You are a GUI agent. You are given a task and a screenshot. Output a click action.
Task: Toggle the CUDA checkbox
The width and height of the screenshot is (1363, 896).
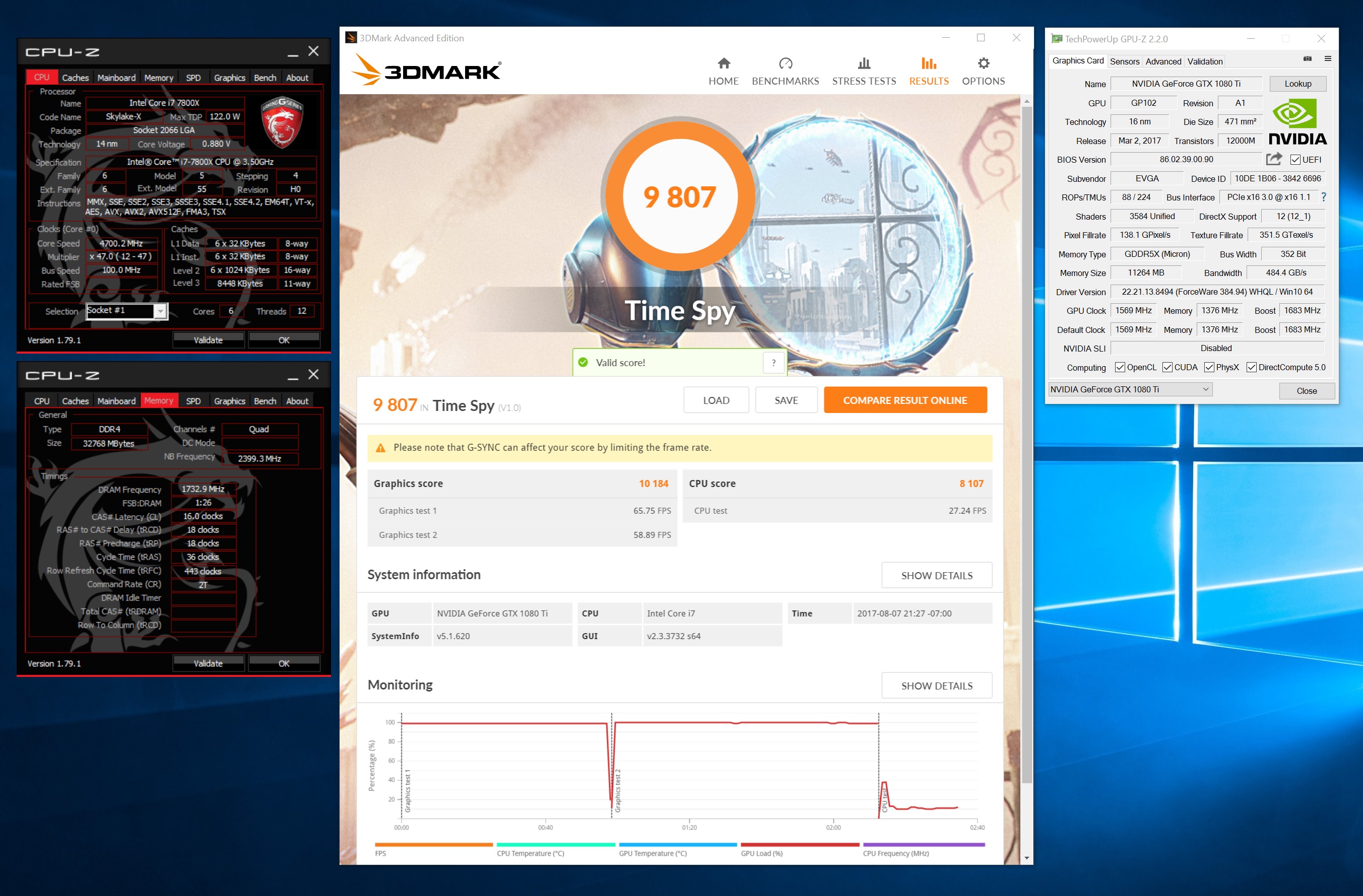pos(1166,368)
